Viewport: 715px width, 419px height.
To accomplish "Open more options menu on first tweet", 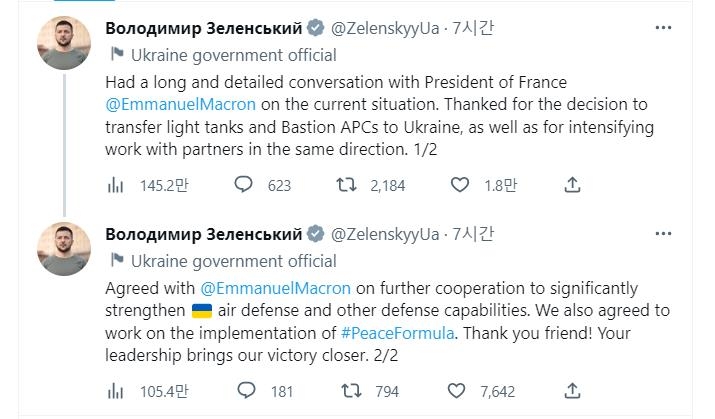I will 663,28.
